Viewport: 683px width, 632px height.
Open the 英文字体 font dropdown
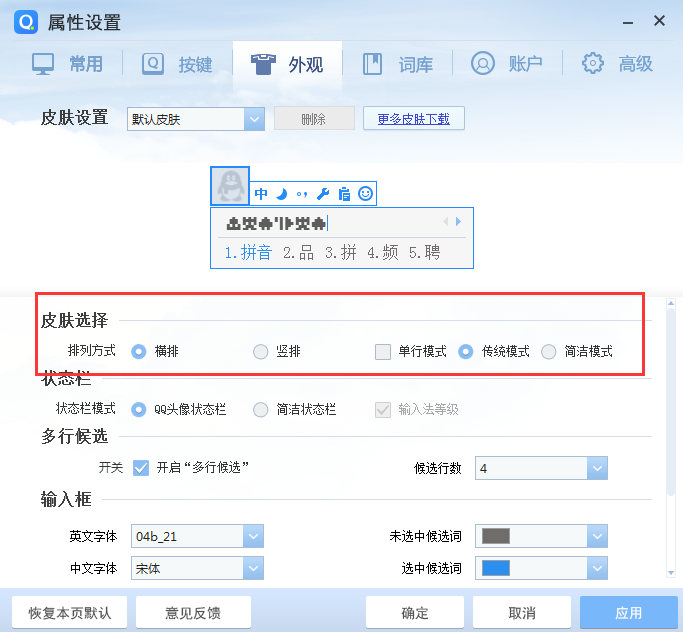[253, 536]
